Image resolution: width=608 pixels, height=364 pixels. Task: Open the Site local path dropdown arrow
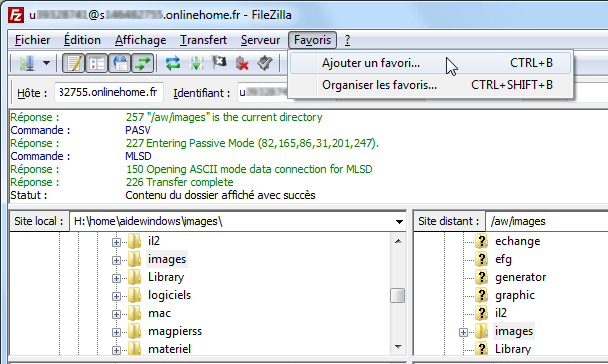tap(399, 222)
